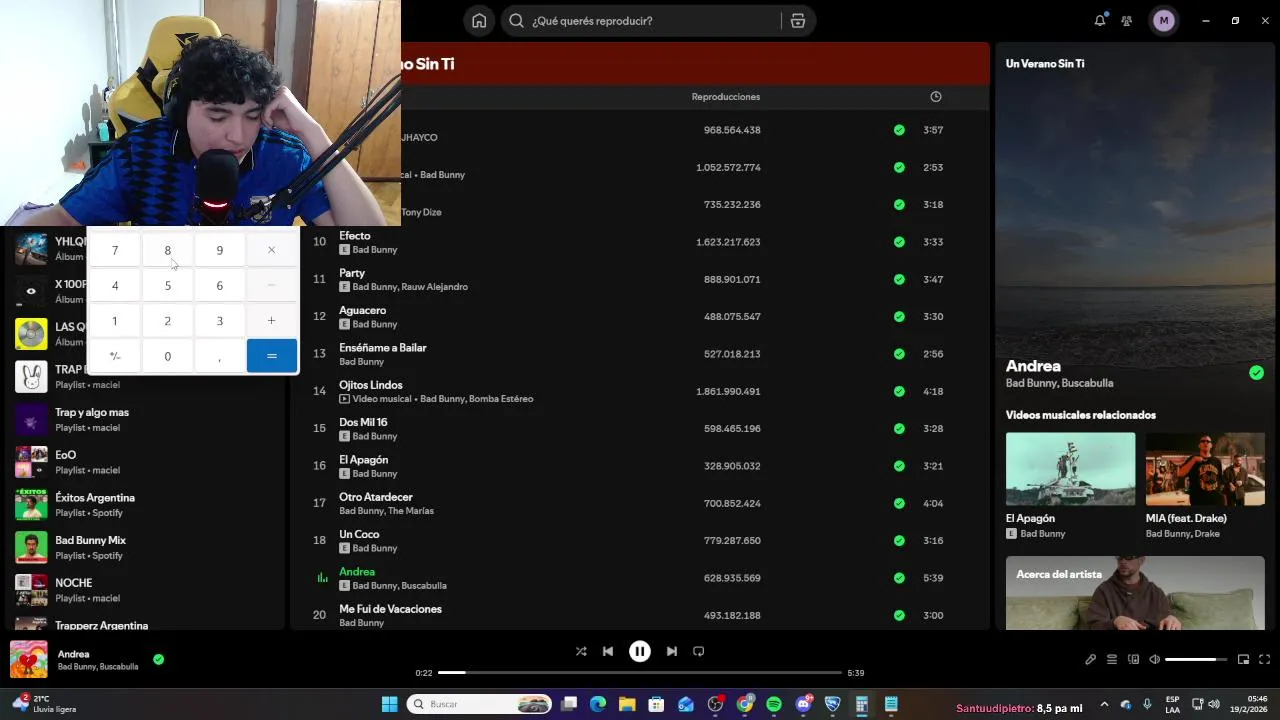
Task: Click calculator equals button
Action: click(x=271, y=356)
